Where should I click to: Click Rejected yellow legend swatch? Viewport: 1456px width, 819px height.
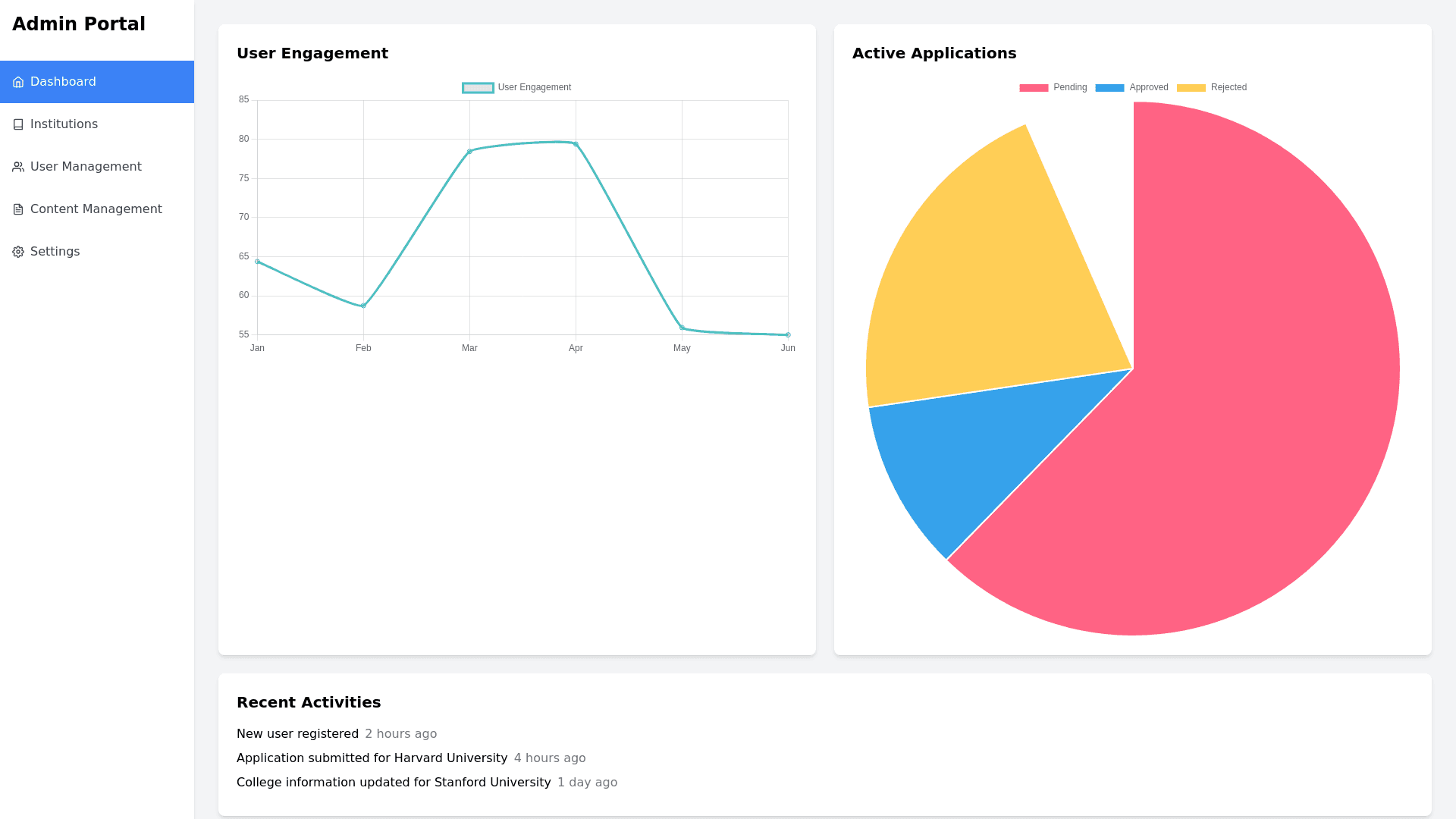1191,88
